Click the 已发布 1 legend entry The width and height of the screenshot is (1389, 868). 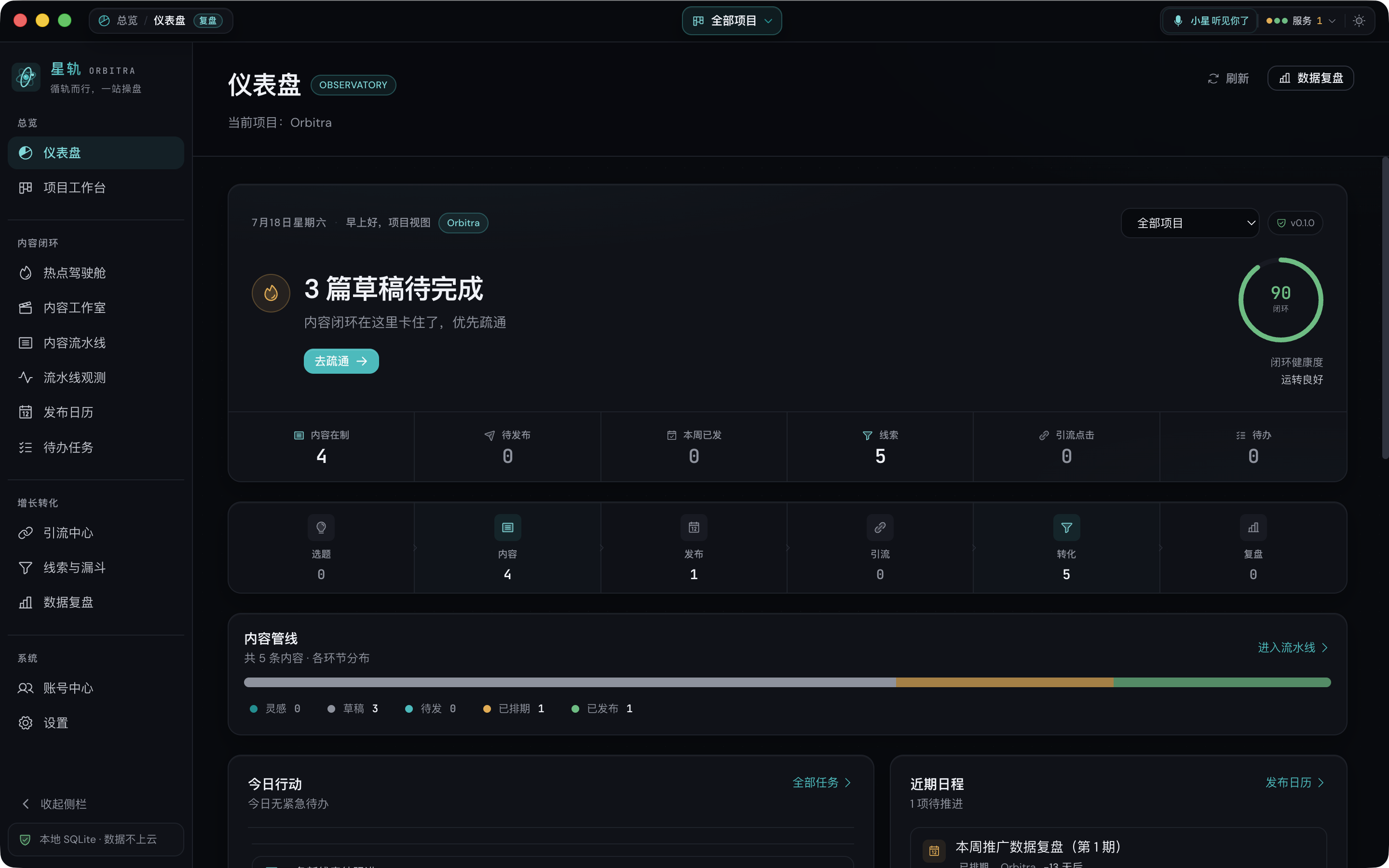[x=602, y=709]
